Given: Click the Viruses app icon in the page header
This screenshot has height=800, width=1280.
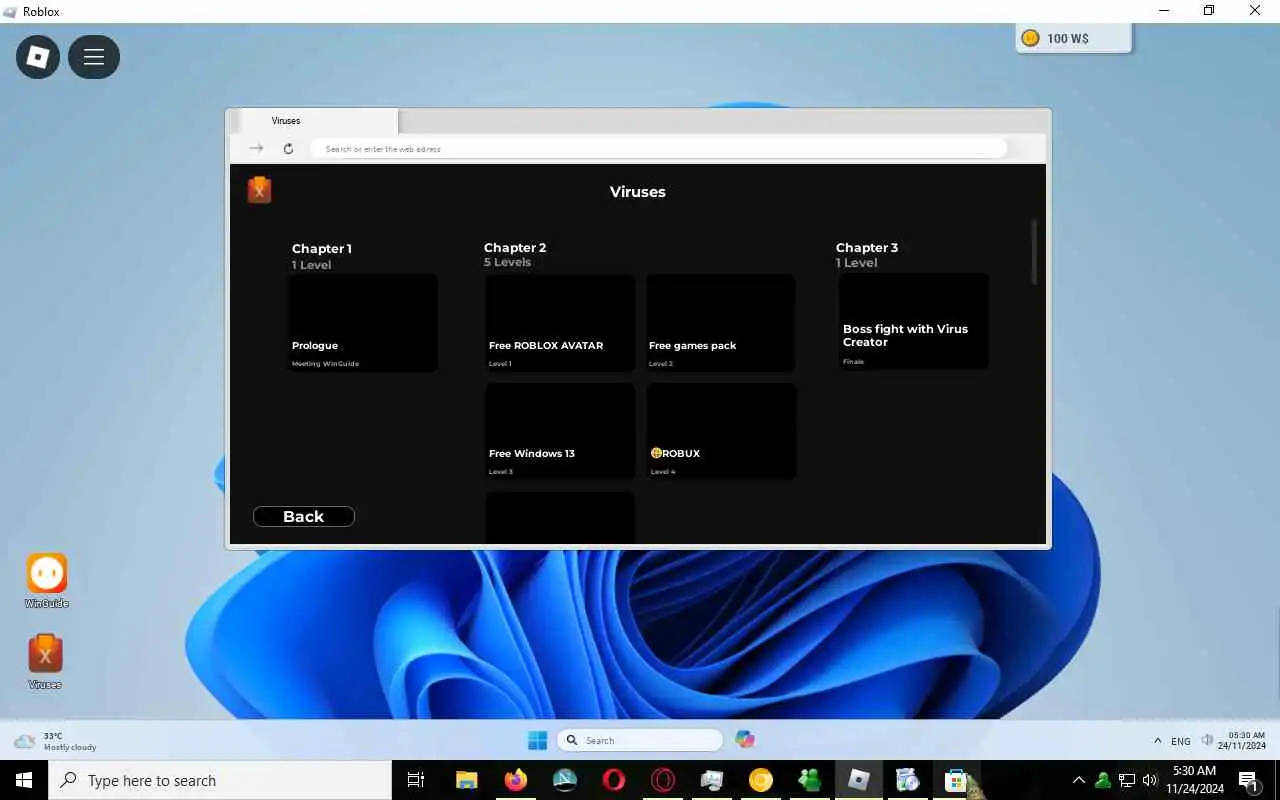Looking at the screenshot, I should click(259, 189).
